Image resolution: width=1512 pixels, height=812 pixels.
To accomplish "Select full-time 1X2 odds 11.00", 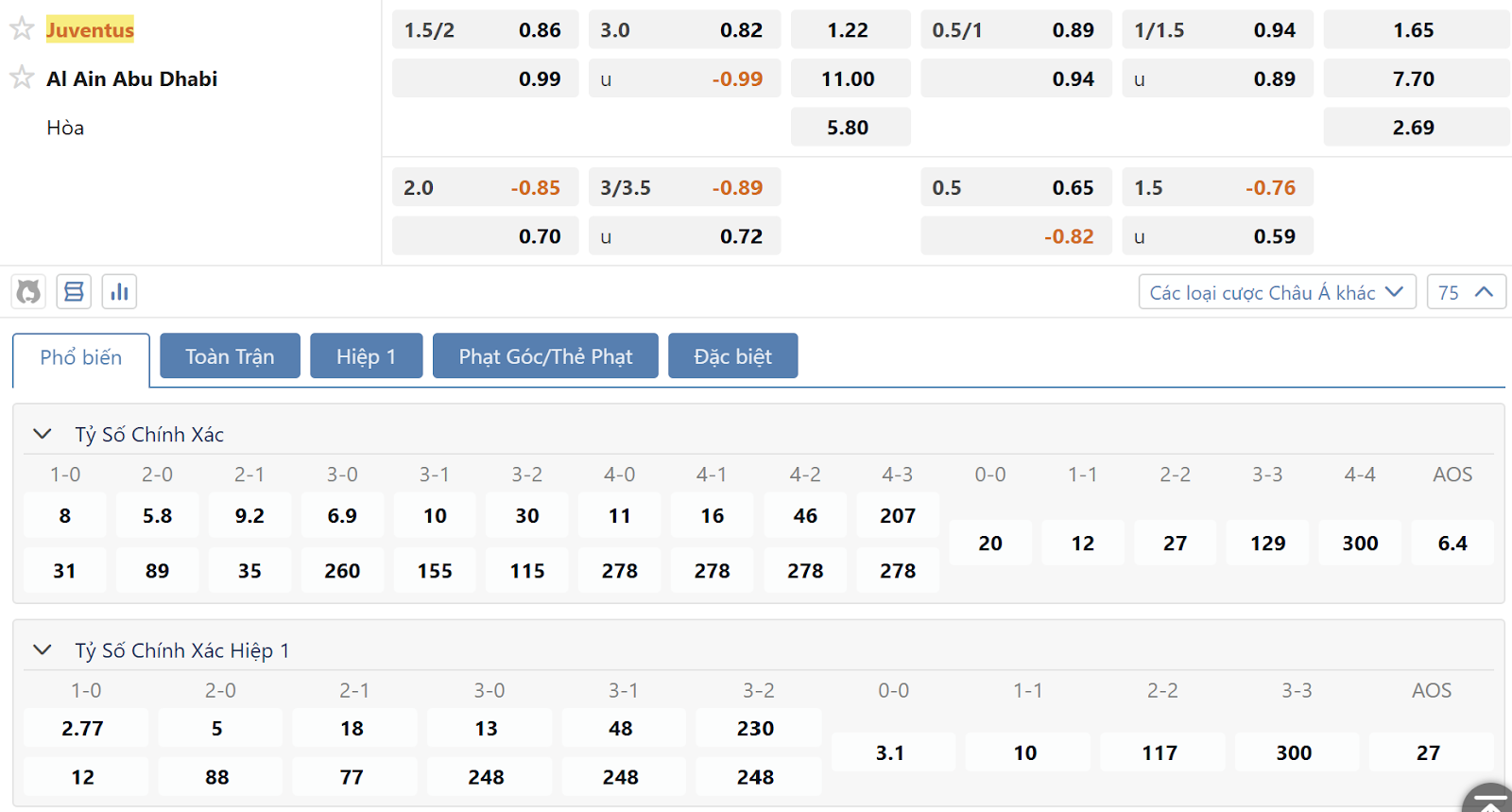I will pyautogui.click(x=850, y=79).
